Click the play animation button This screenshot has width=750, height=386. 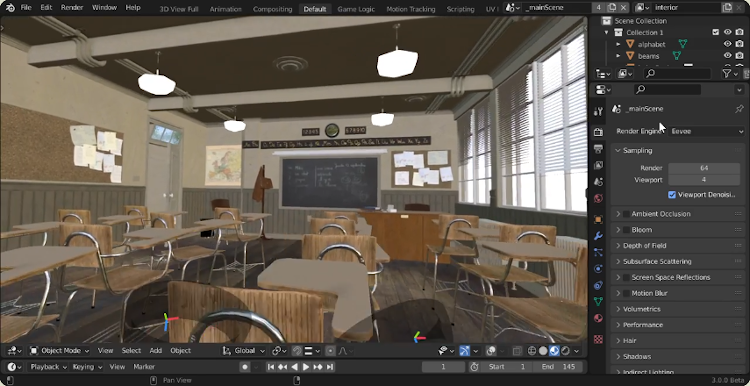(x=306, y=367)
